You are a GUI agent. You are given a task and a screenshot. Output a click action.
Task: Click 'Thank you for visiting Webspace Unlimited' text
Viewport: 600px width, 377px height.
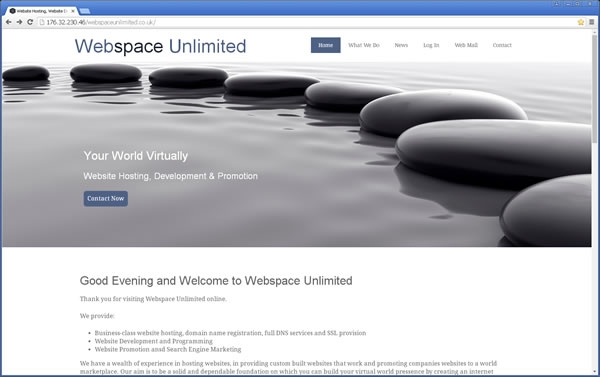tap(153, 299)
